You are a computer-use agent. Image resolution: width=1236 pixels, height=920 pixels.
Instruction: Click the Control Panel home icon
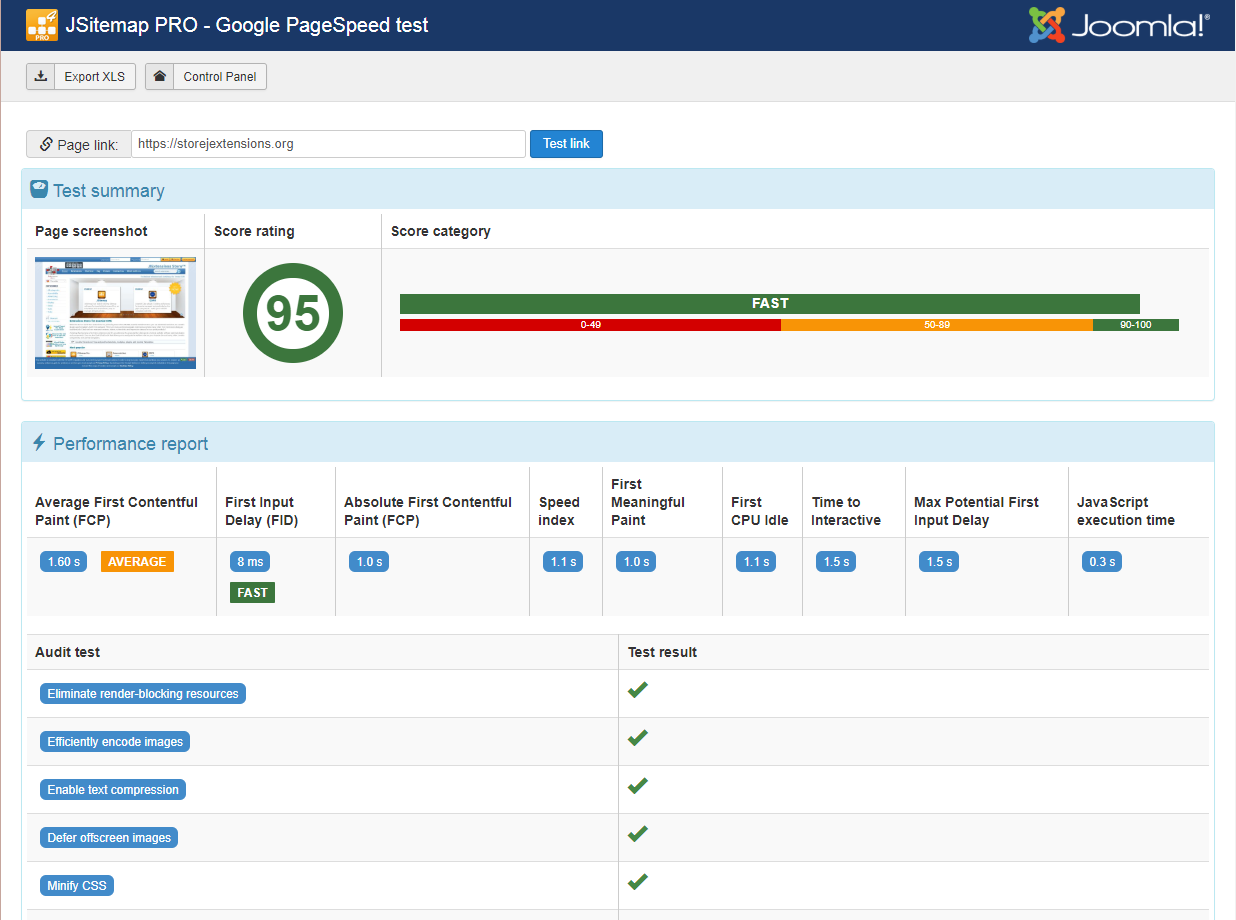[x=159, y=76]
